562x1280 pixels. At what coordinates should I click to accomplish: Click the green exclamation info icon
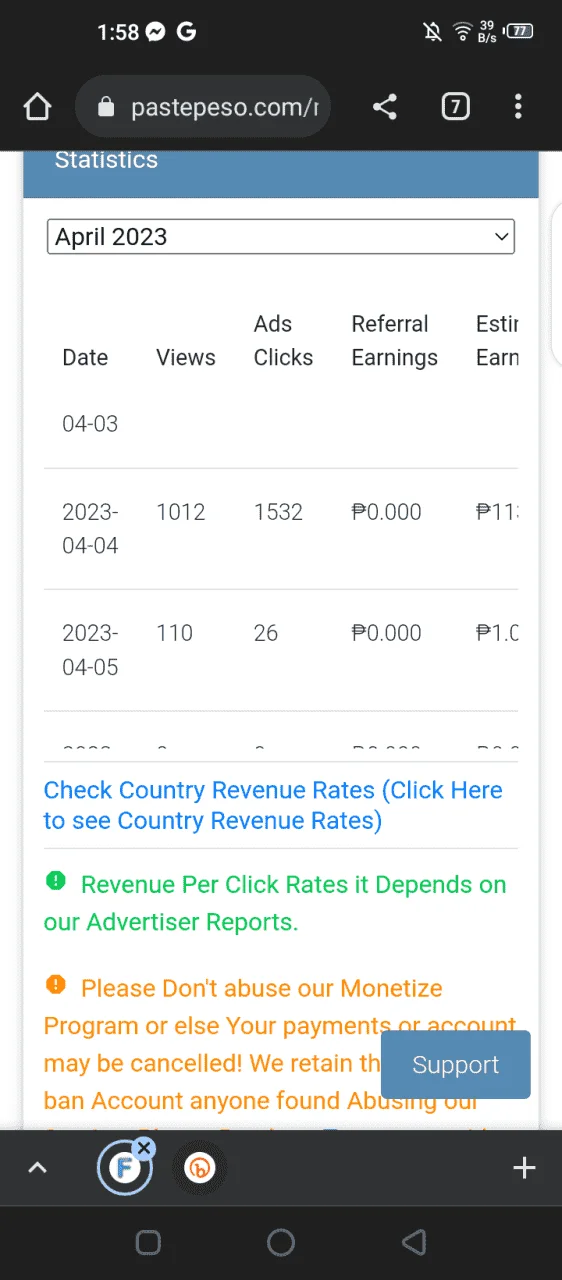click(55, 881)
